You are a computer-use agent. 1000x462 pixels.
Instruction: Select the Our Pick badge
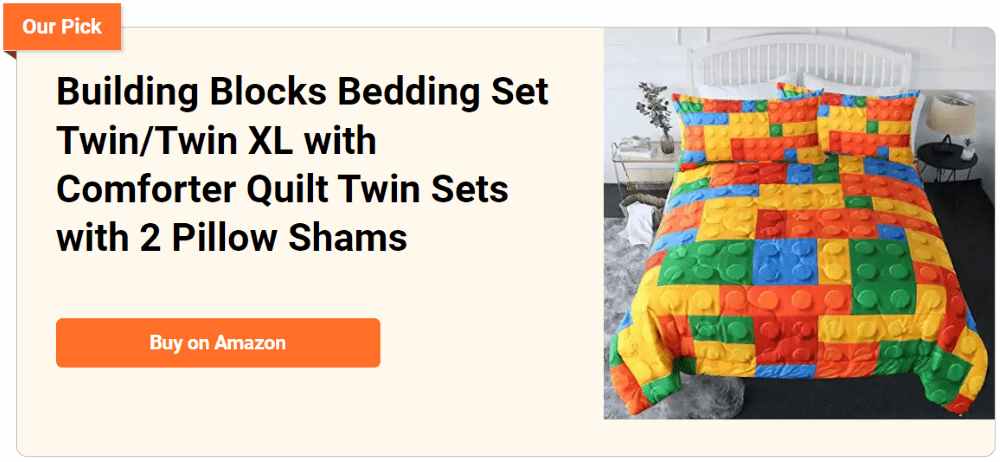(62, 27)
